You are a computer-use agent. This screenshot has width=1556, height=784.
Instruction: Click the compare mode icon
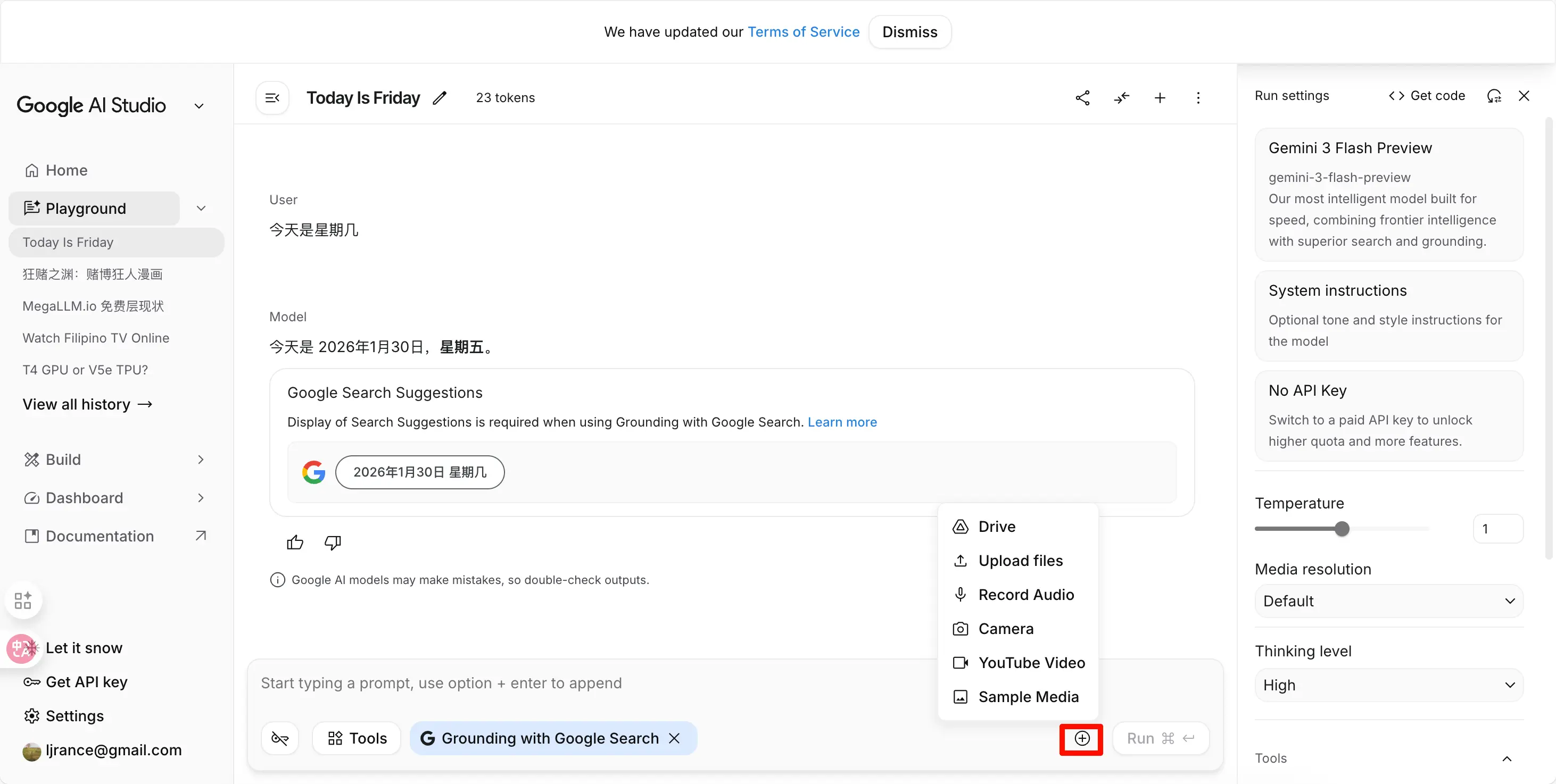(x=1122, y=98)
